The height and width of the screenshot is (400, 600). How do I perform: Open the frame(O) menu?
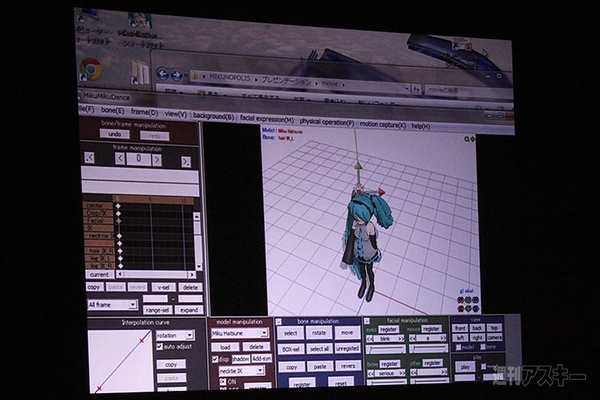(x=144, y=112)
